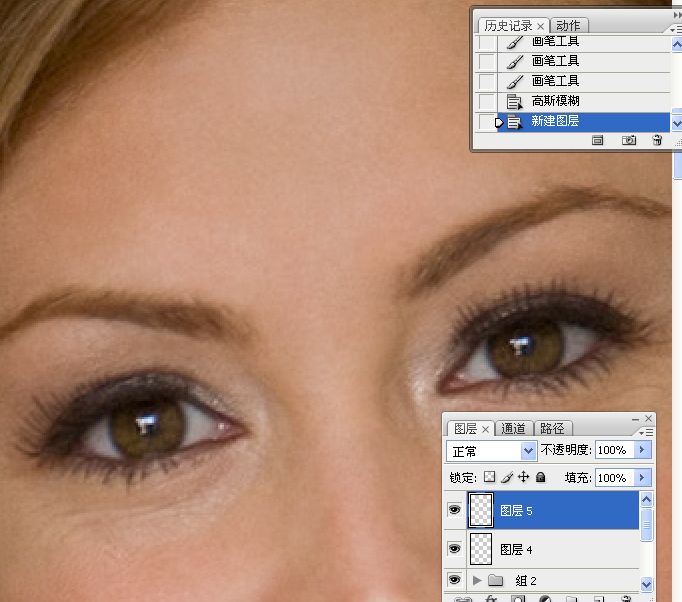Create new document from current history state
This screenshot has height=602, width=682.
click(x=597, y=140)
